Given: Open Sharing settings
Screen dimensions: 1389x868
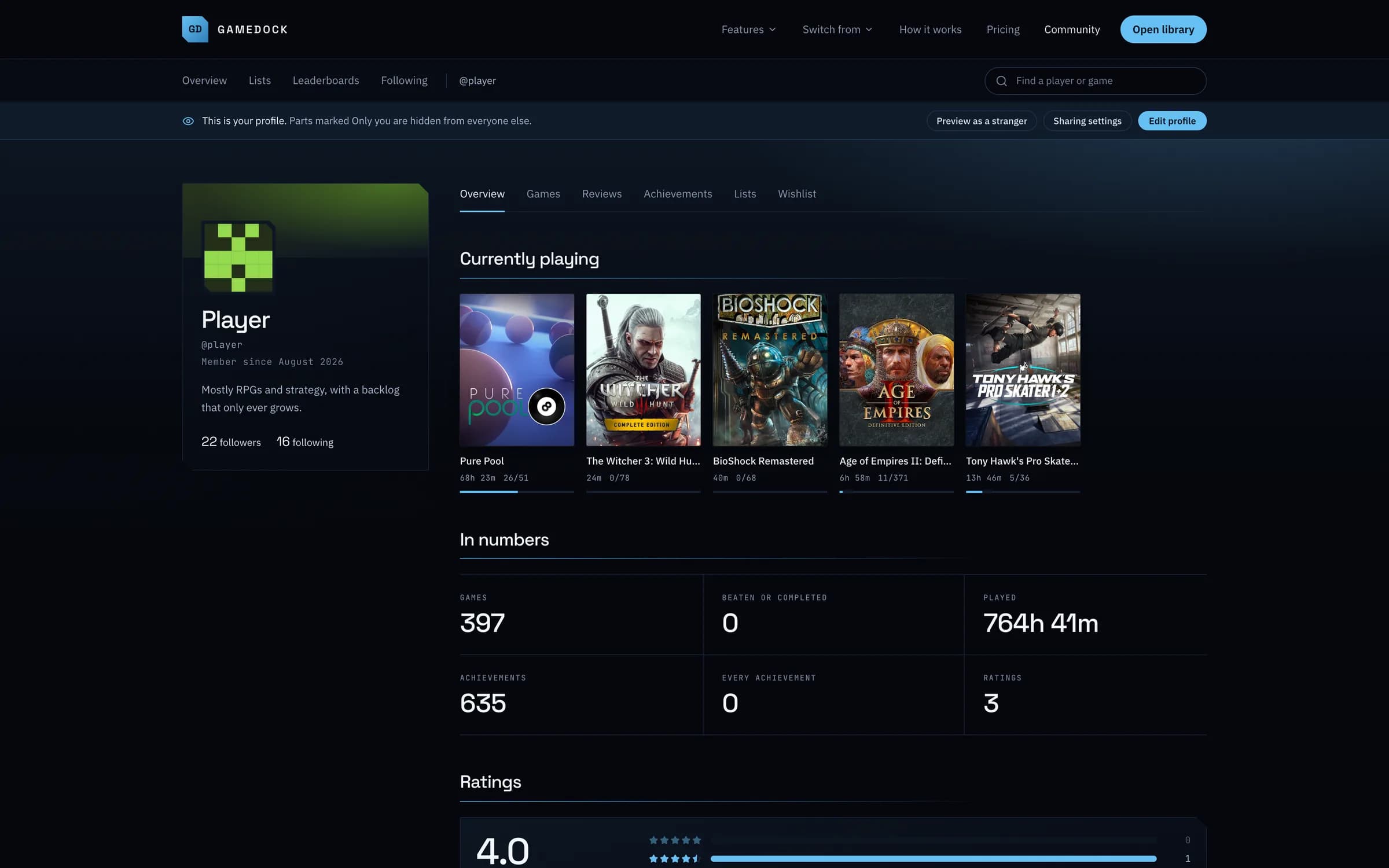Looking at the screenshot, I should (1087, 121).
